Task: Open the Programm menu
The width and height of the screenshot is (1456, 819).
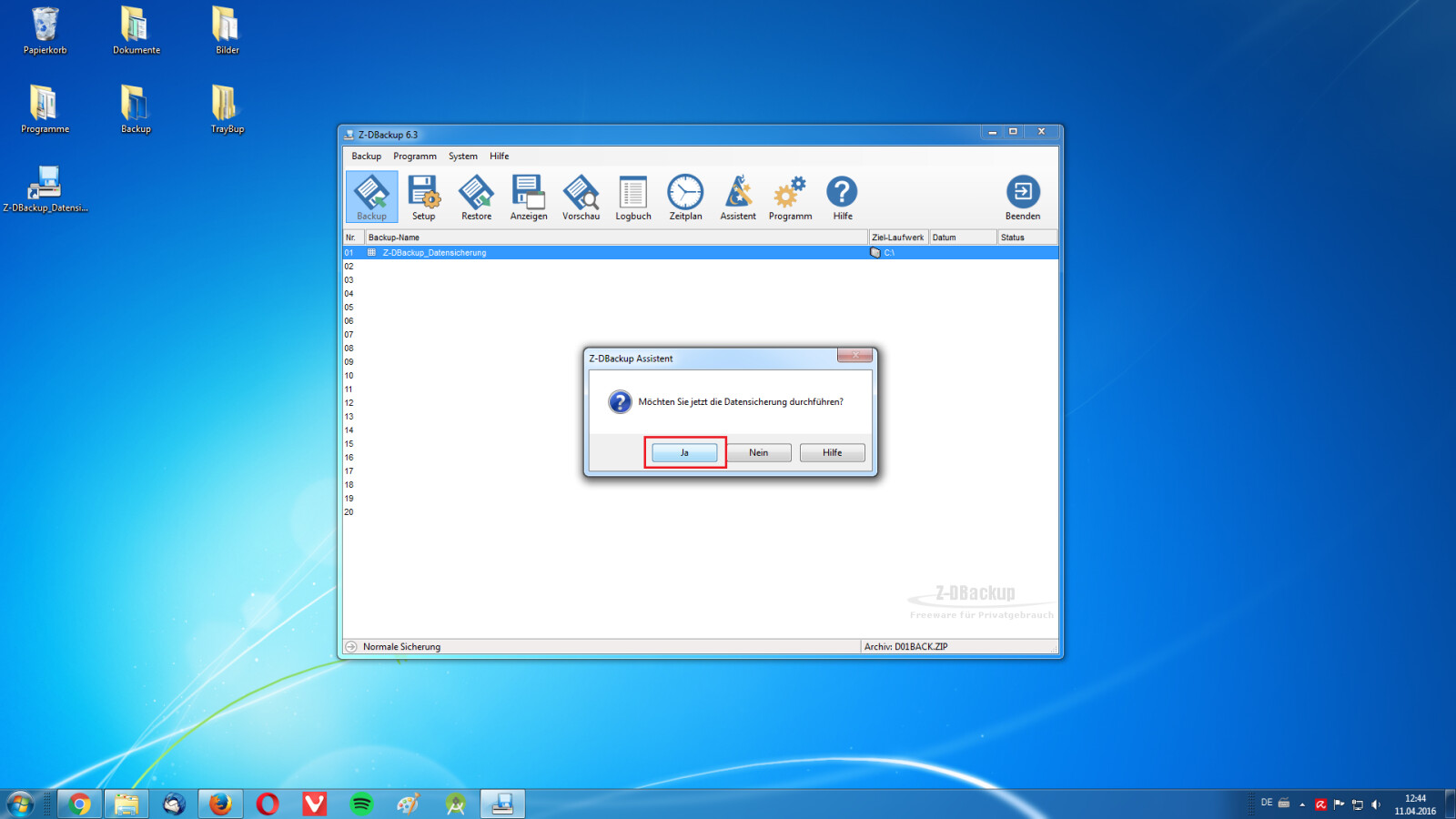Action: pyautogui.click(x=415, y=157)
